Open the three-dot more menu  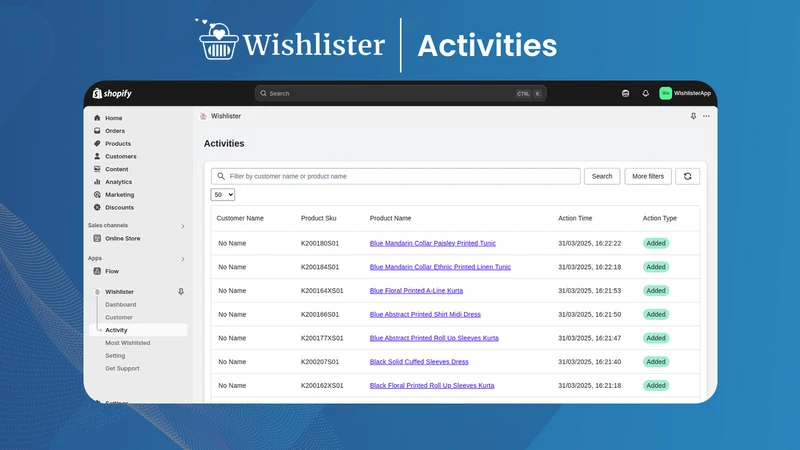click(706, 116)
